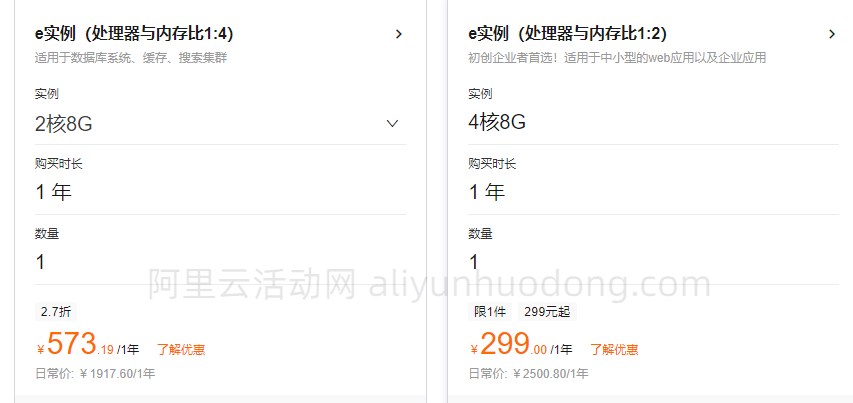Select the 1 年 duration under 2核8G
Viewport: 853px width, 403px height.
[x=53, y=192]
